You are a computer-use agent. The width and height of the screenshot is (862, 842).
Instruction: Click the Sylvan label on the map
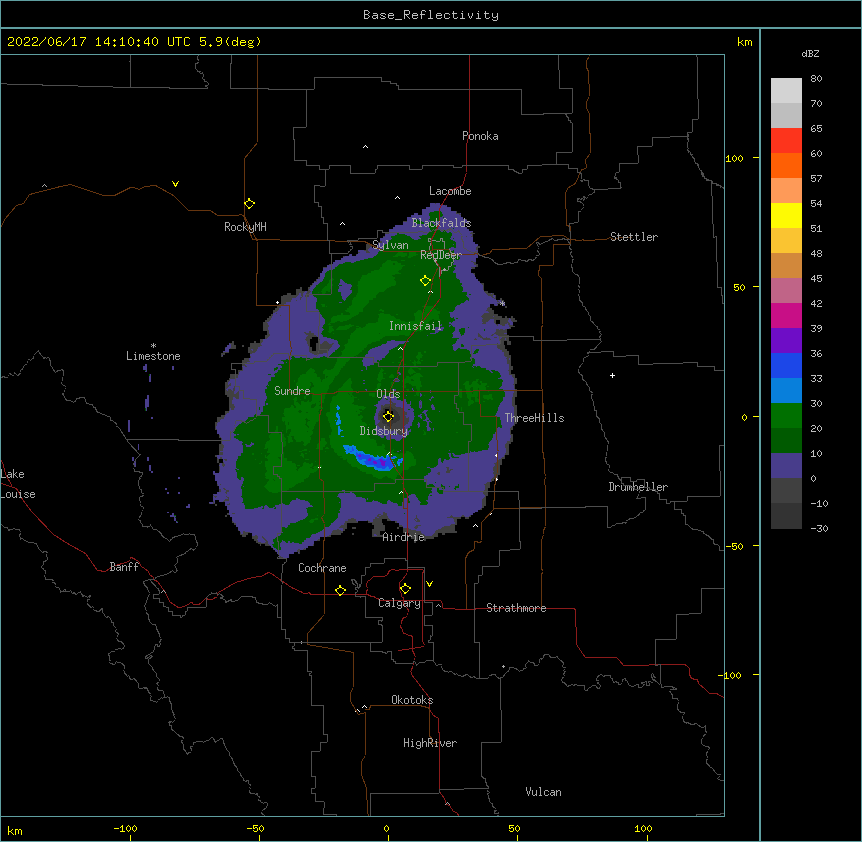click(390, 245)
